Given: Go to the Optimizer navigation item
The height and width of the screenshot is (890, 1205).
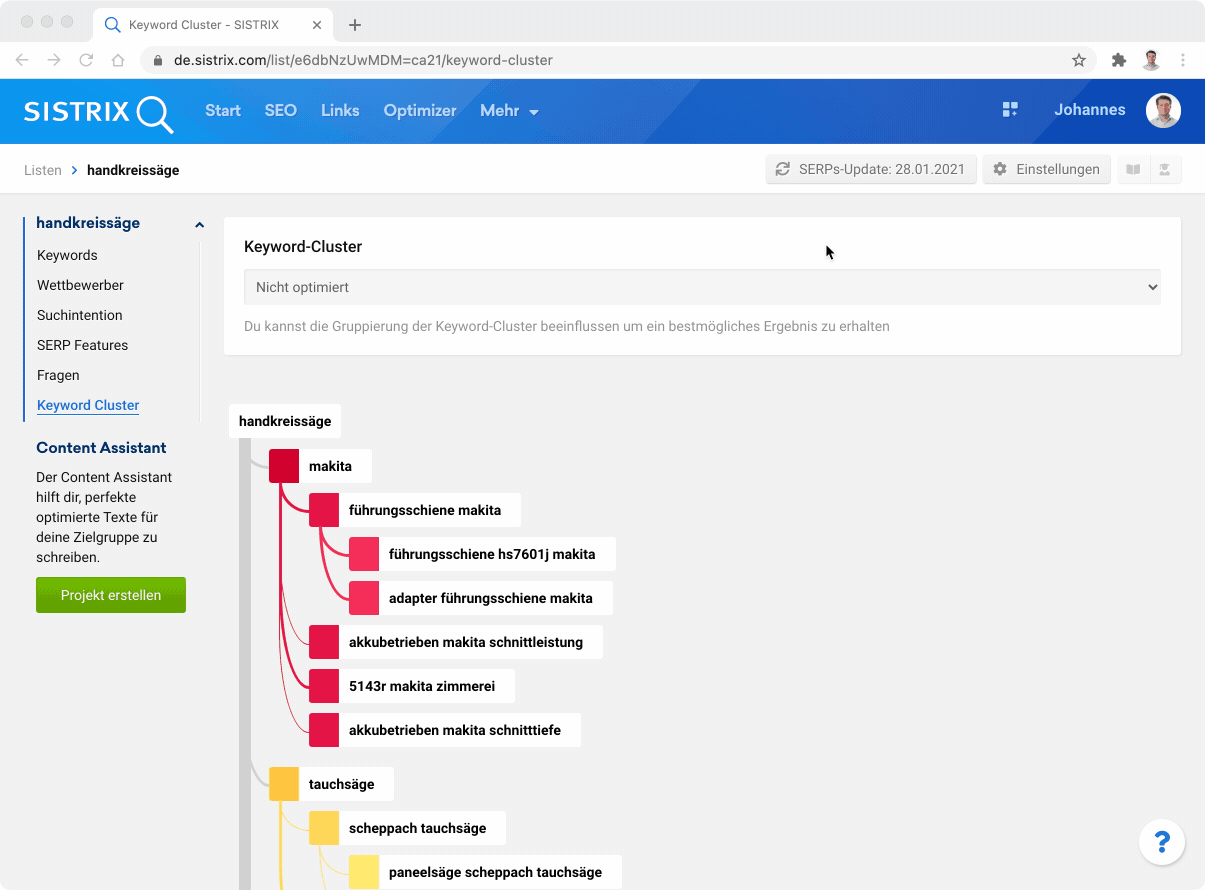Looking at the screenshot, I should [x=420, y=111].
